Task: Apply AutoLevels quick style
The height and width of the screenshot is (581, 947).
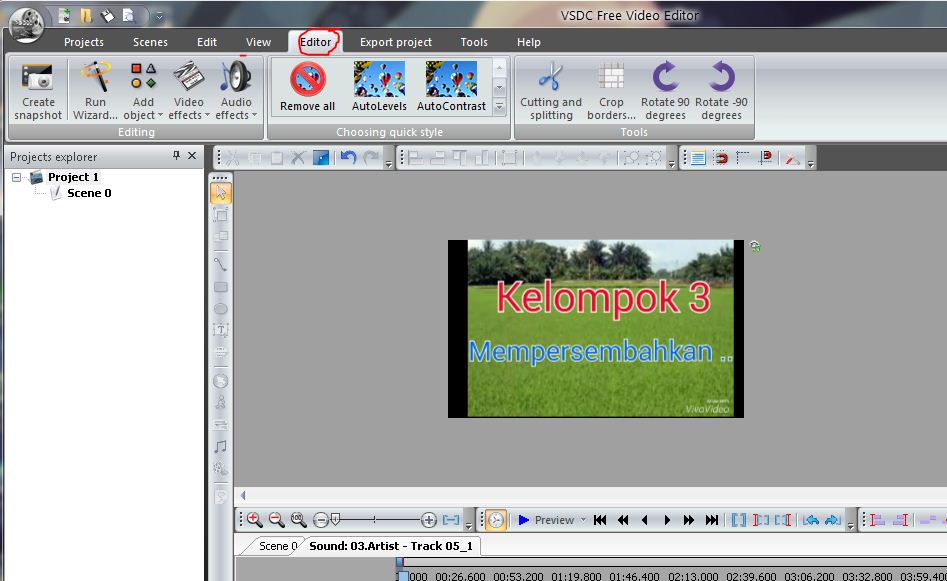Action: pyautogui.click(x=379, y=85)
